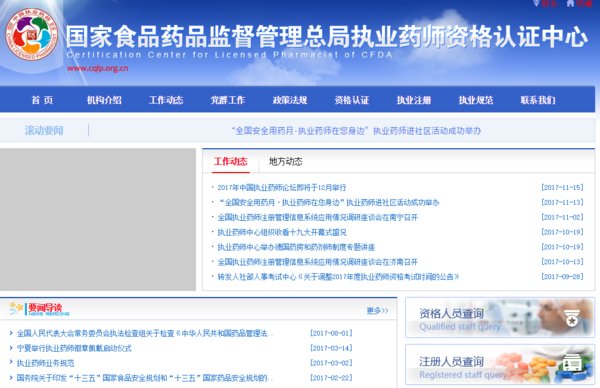Viewport: 600px width, 388px height.
Task: Click the www.cqlp.org.cn website link
Action: [x=98, y=68]
